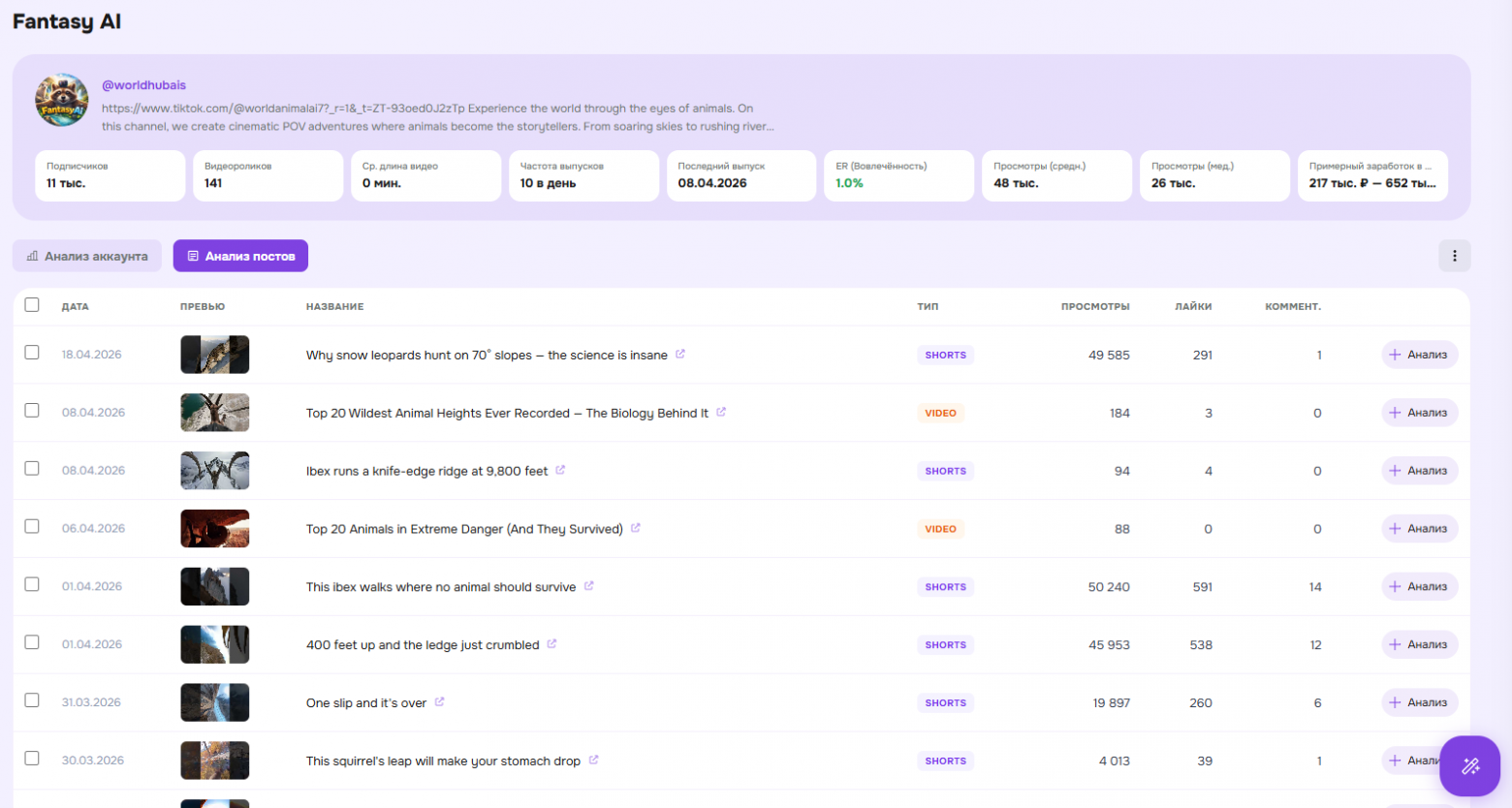
Task: Check the 400 feet up row checkbox
Action: [32, 643]
